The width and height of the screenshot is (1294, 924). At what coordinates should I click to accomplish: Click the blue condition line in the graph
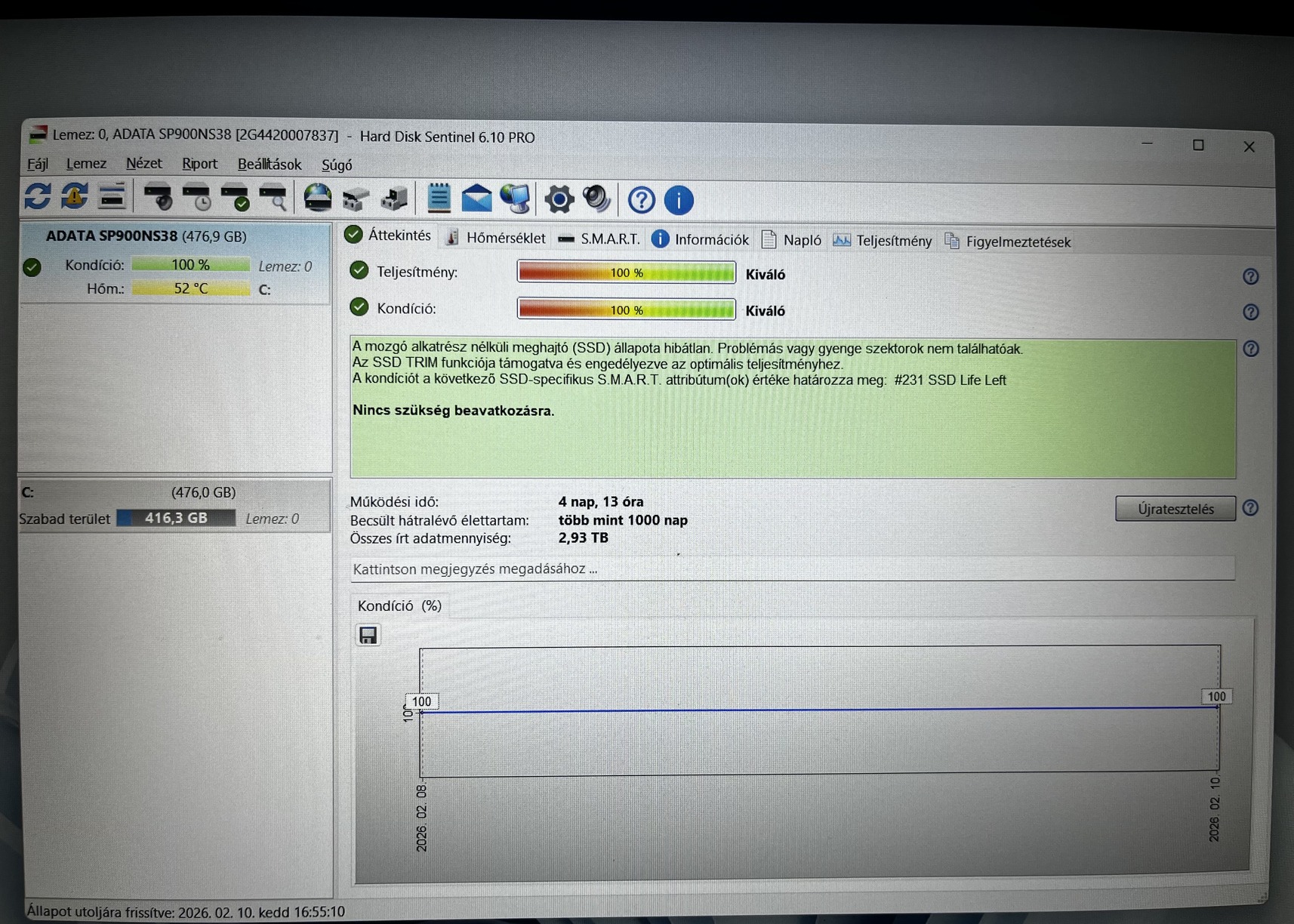pos(819,710)
